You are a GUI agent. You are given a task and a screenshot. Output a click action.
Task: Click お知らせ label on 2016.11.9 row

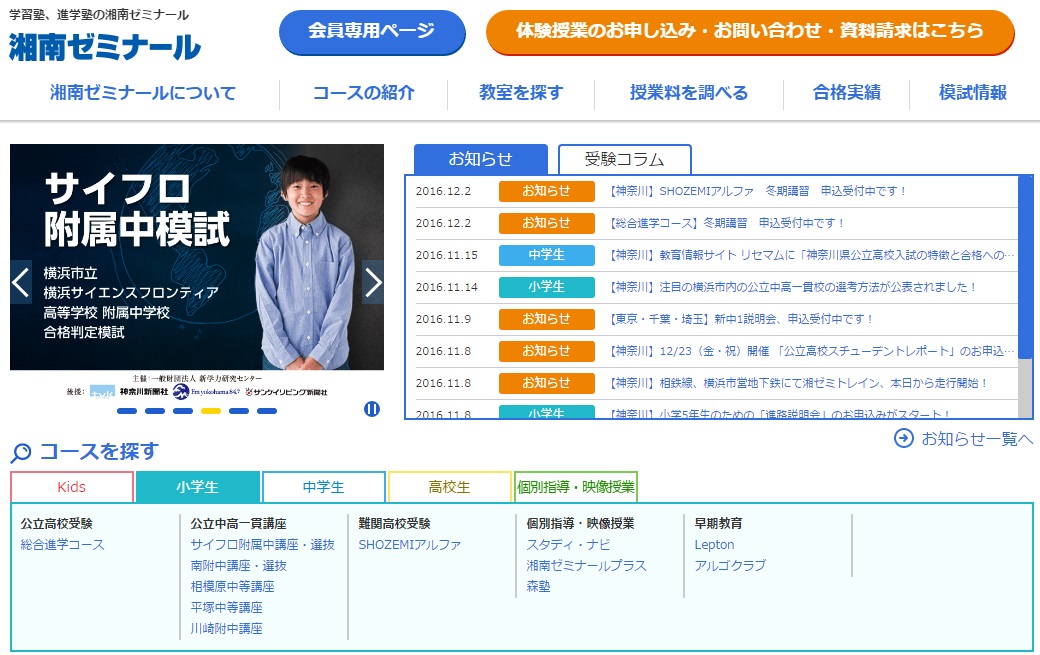547,319
